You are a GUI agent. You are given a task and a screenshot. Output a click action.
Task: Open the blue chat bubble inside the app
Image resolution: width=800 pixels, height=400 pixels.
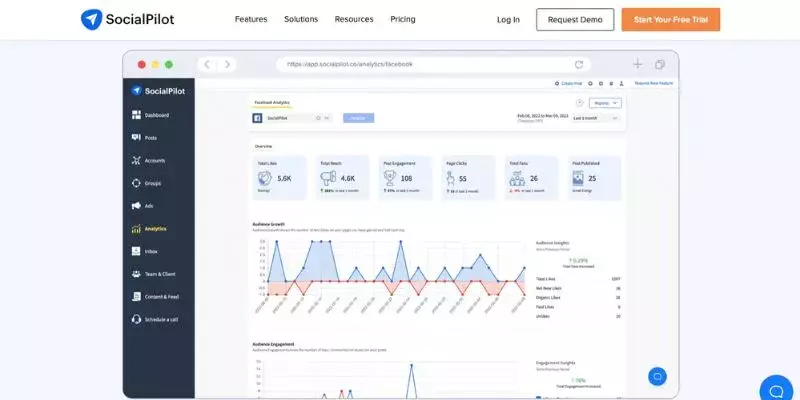[x=657, y=377]
